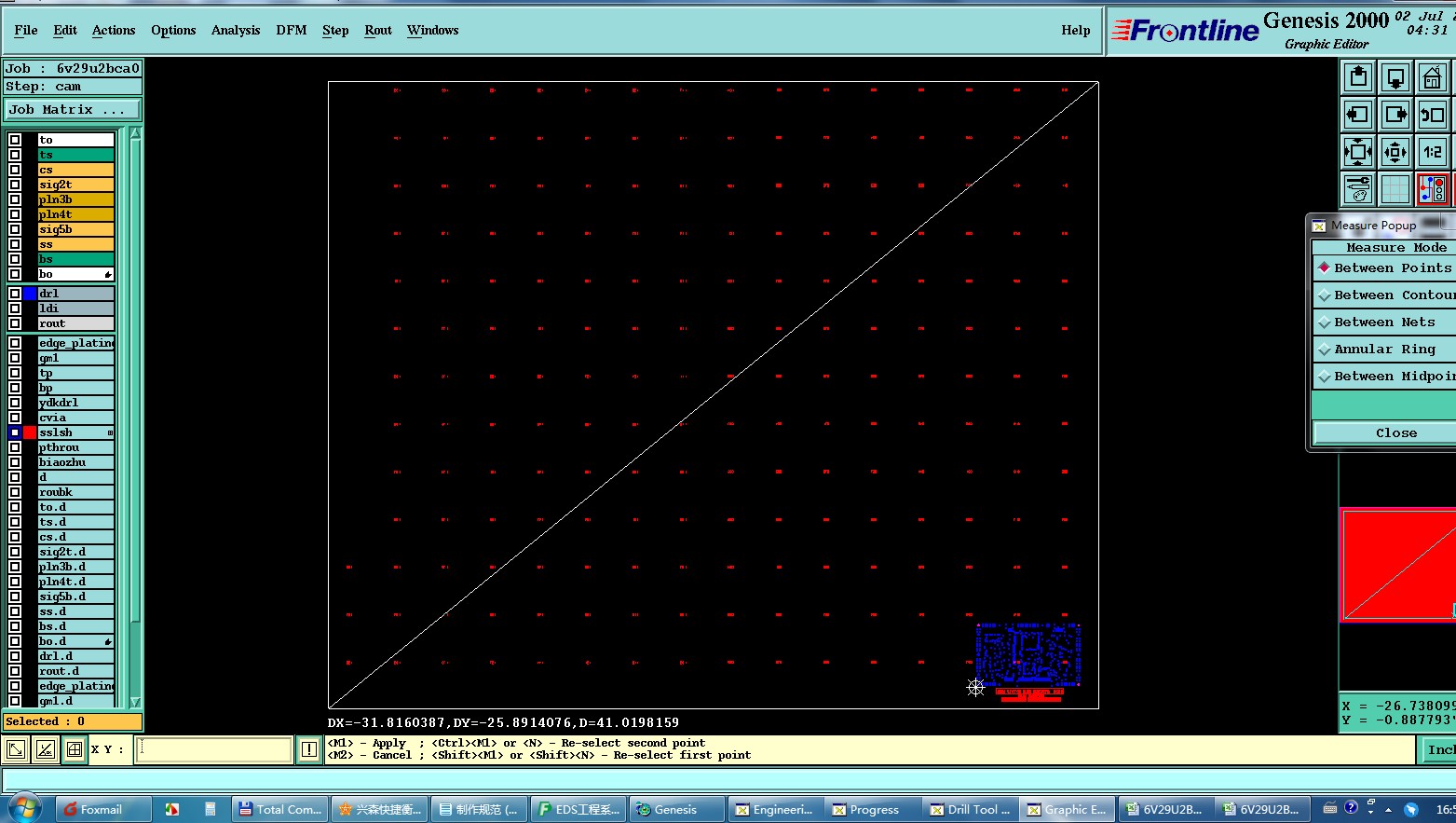
Task: Select the pln3b layer name
Action: click(x=76, y=199)
